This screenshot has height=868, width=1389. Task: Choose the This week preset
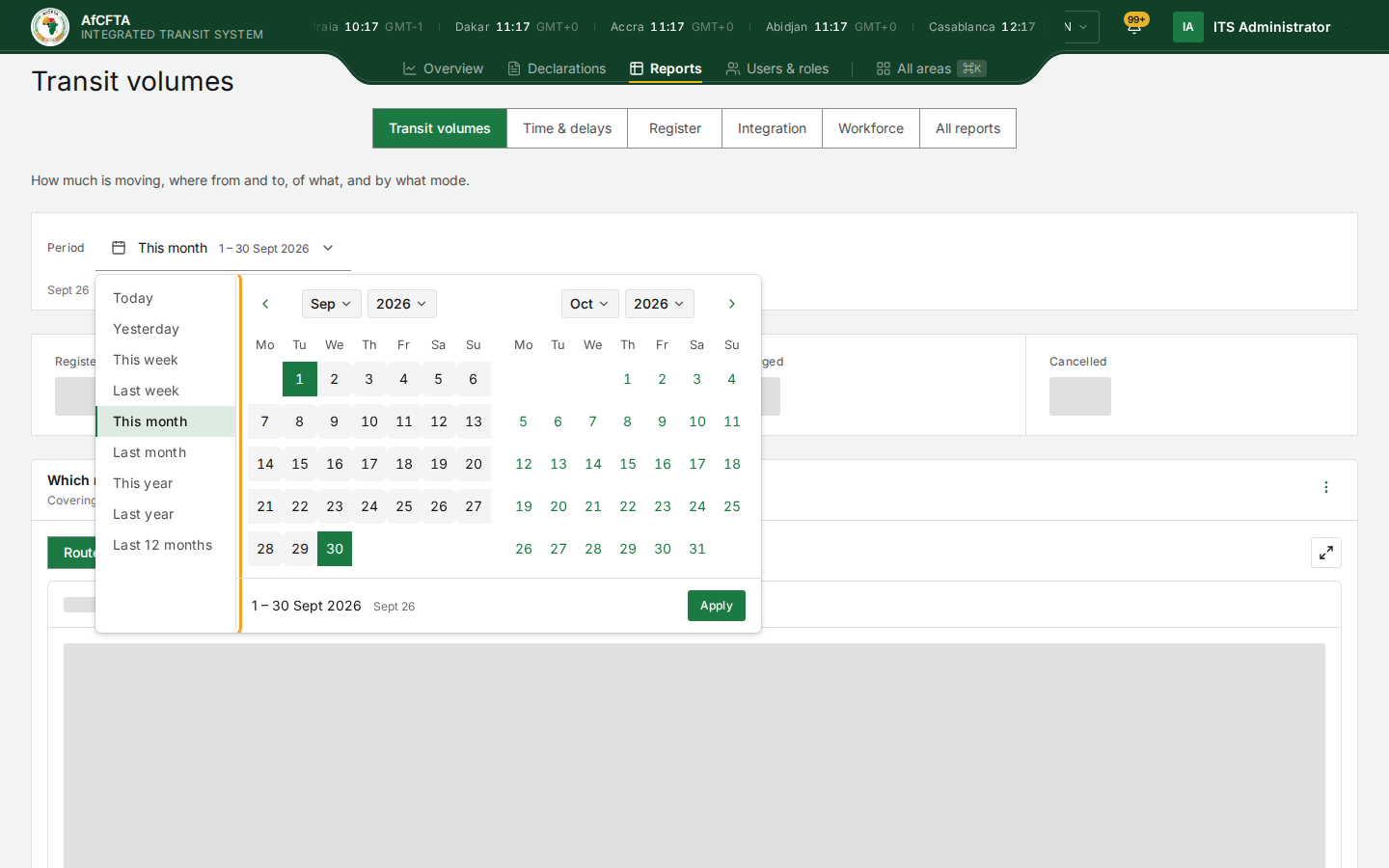[166, 360]
